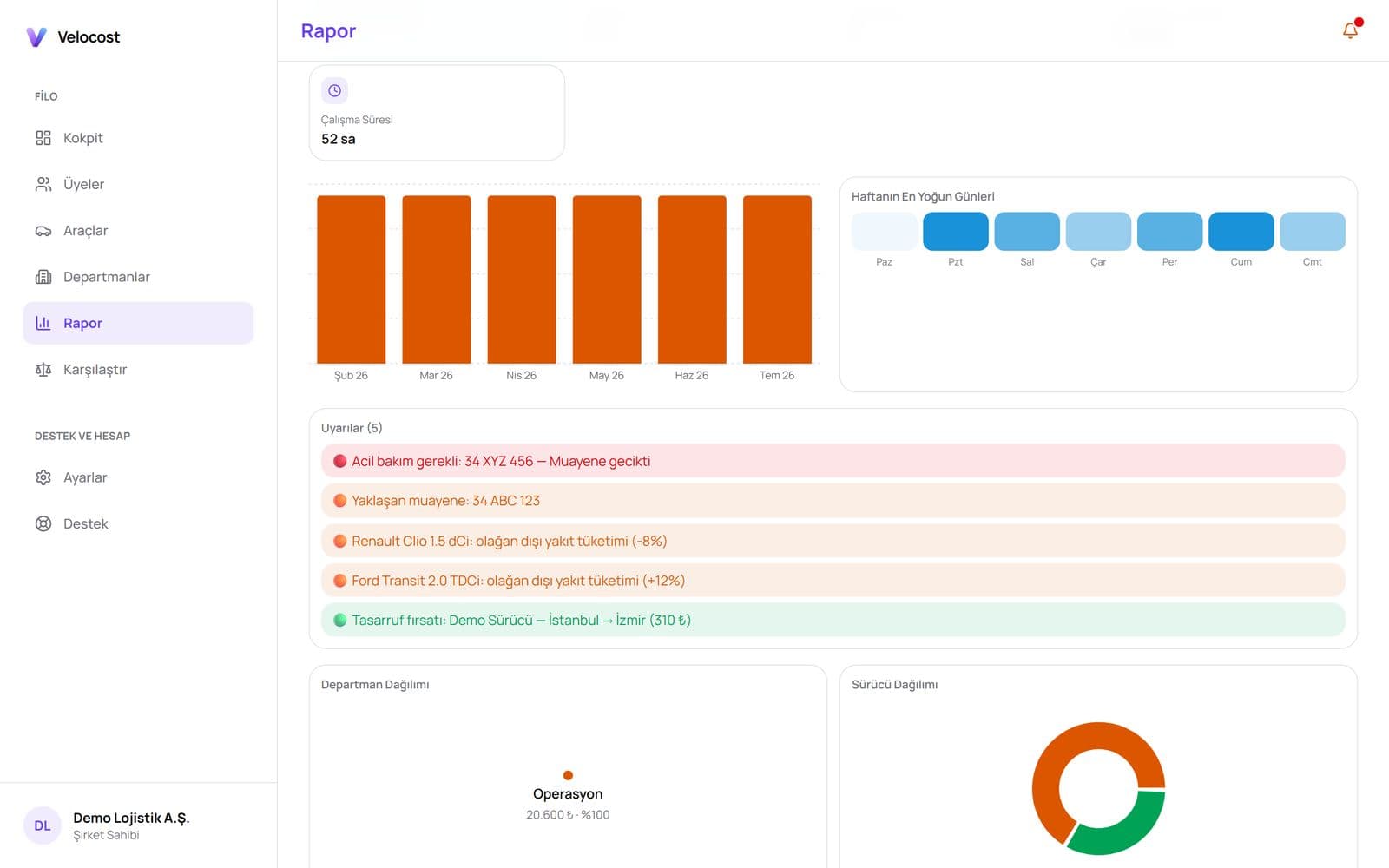The height and width of the screenshot is (868, 1389).
Task: Click the Karşılaştır scales icon
Action: (x=43, y=370)
